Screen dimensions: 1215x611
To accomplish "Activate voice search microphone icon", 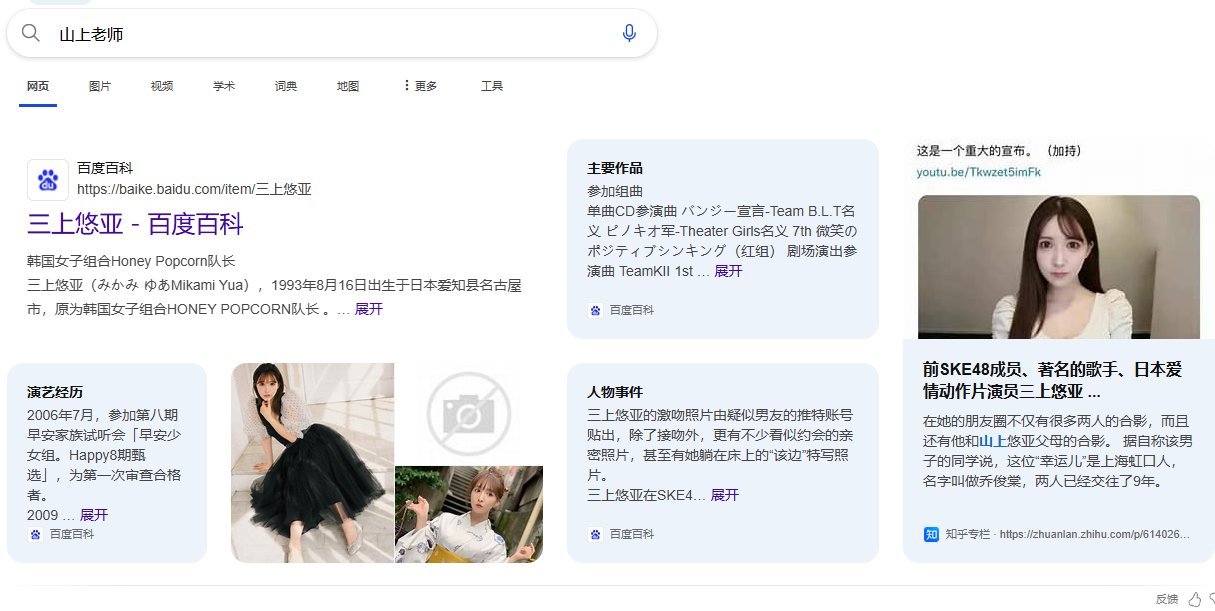I will coord(629,33).
